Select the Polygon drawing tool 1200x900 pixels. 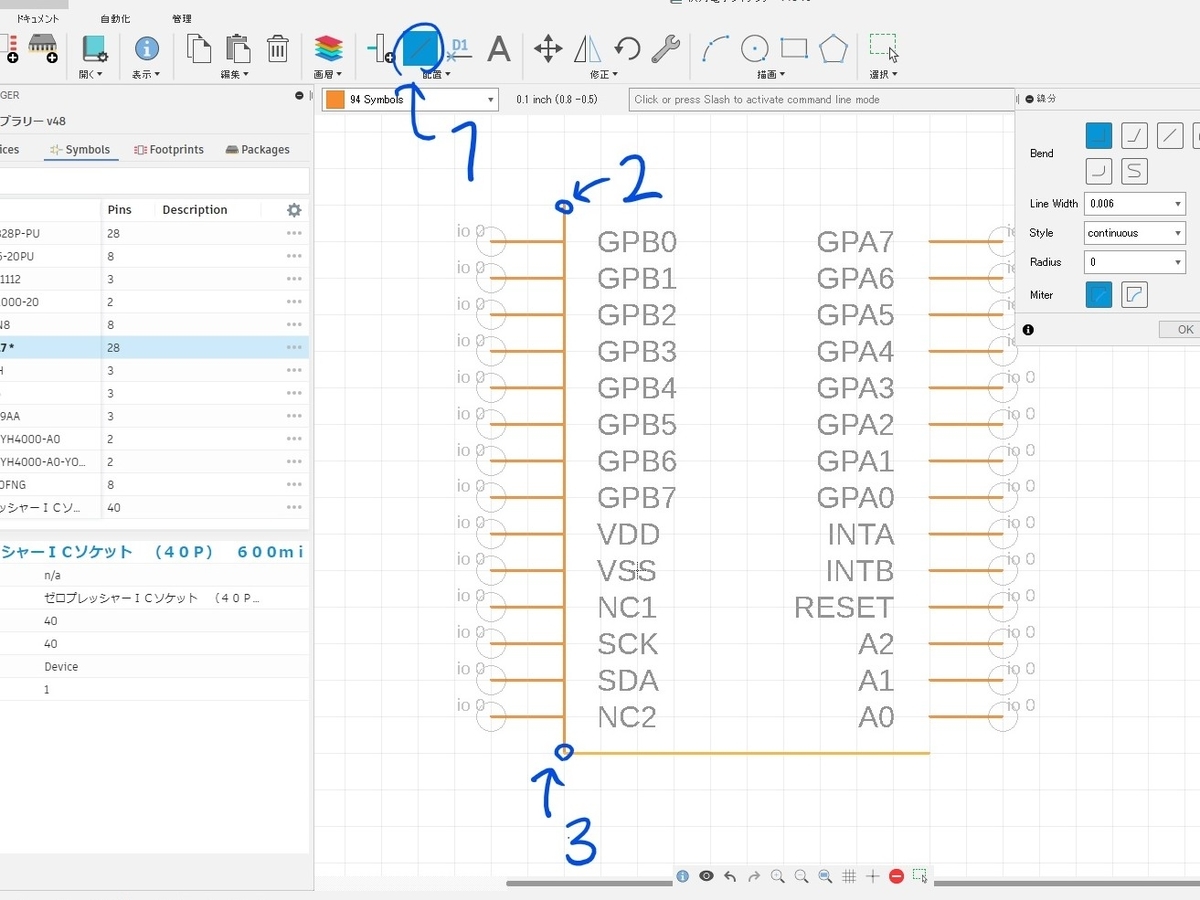pyautogui.click(x=833, y=48)
